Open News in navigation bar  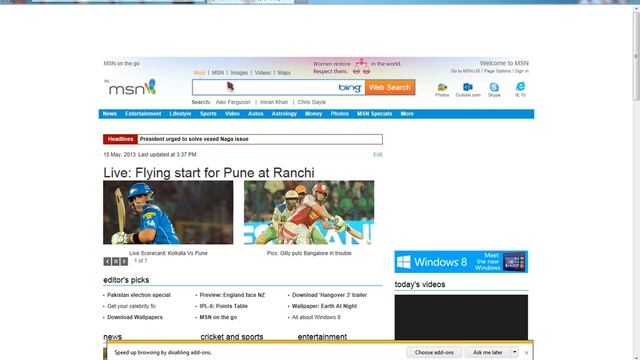[109, 114]
